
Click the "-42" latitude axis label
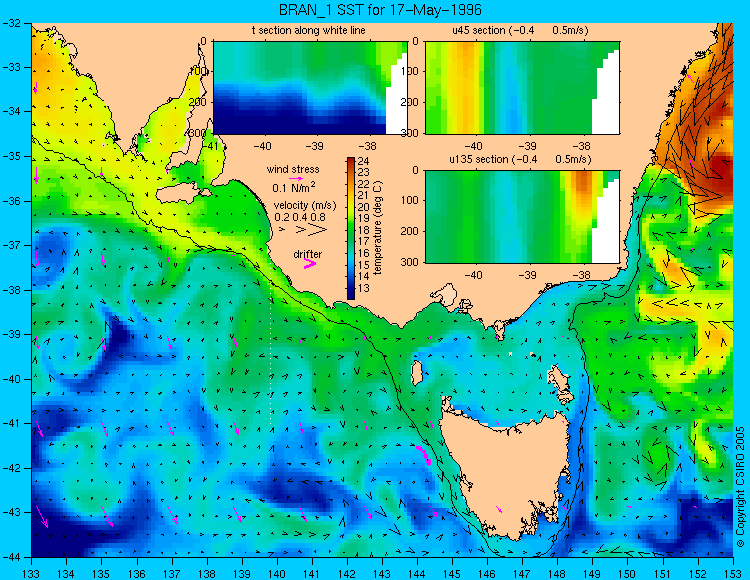point(10,468)
